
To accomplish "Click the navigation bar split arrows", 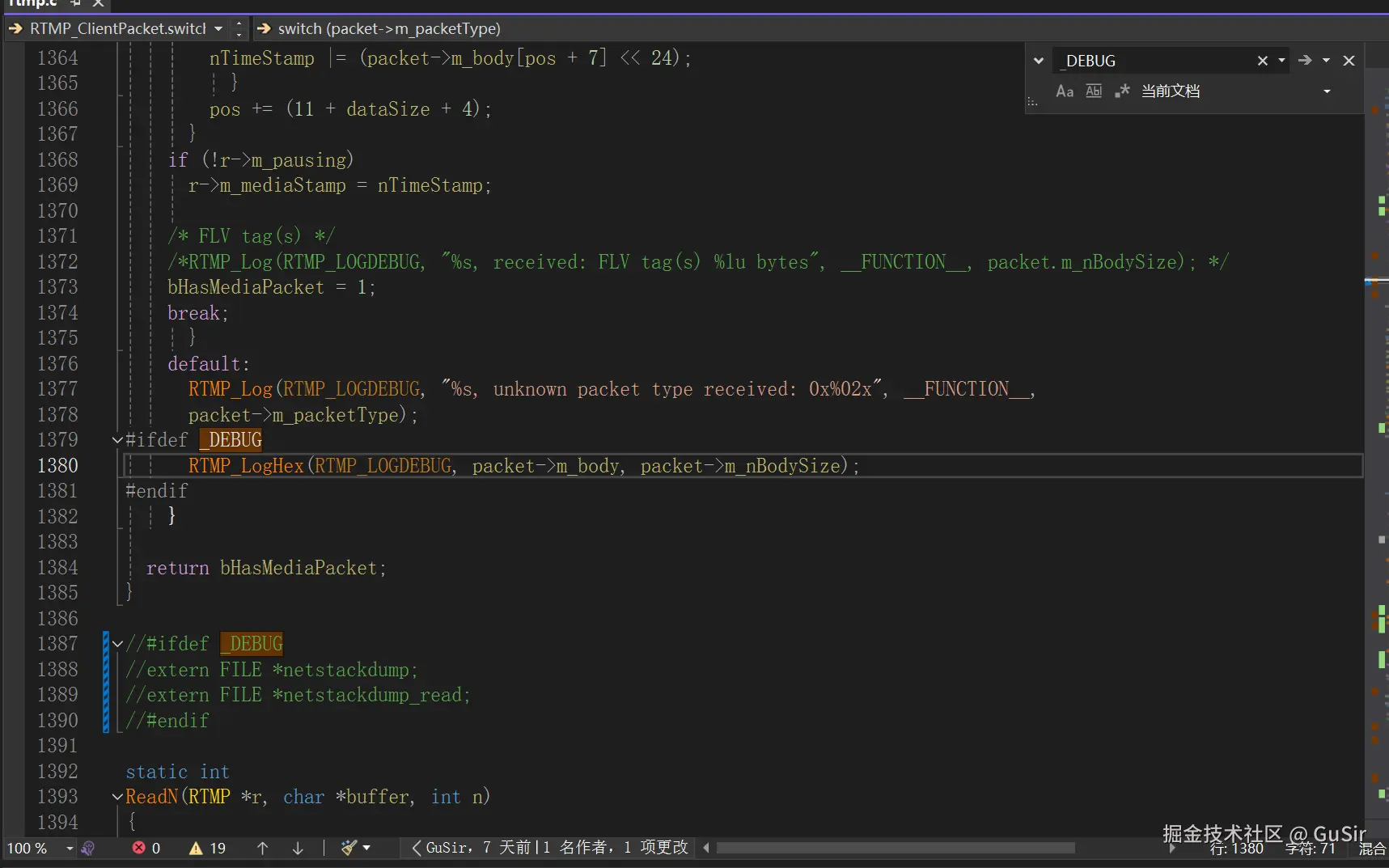I will [x=239, y=29].
